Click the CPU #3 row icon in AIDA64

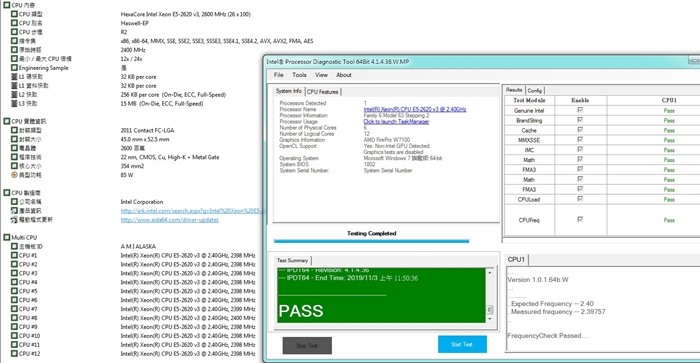[14, 273]
